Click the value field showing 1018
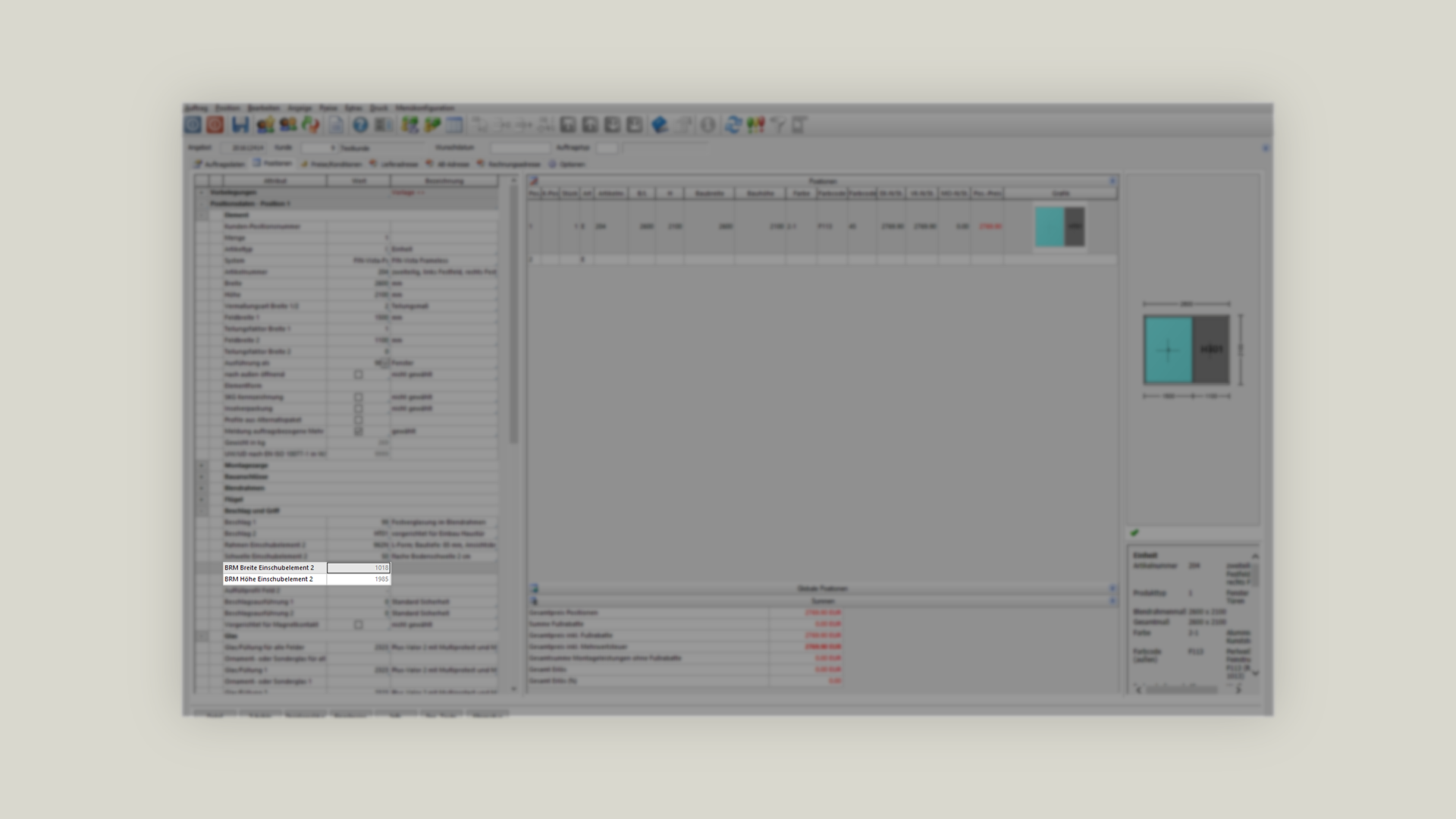Screen dimensions: 1456x819 [x=359, y=567]
